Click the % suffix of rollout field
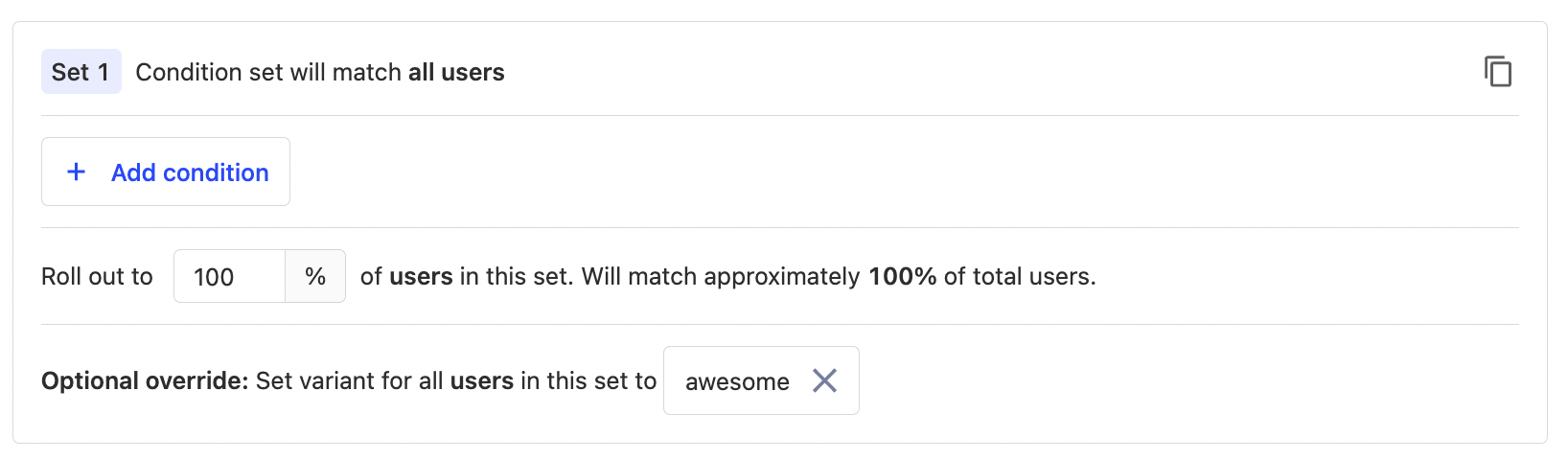Viewport: 1568px width, 460px height. (315, 277)
